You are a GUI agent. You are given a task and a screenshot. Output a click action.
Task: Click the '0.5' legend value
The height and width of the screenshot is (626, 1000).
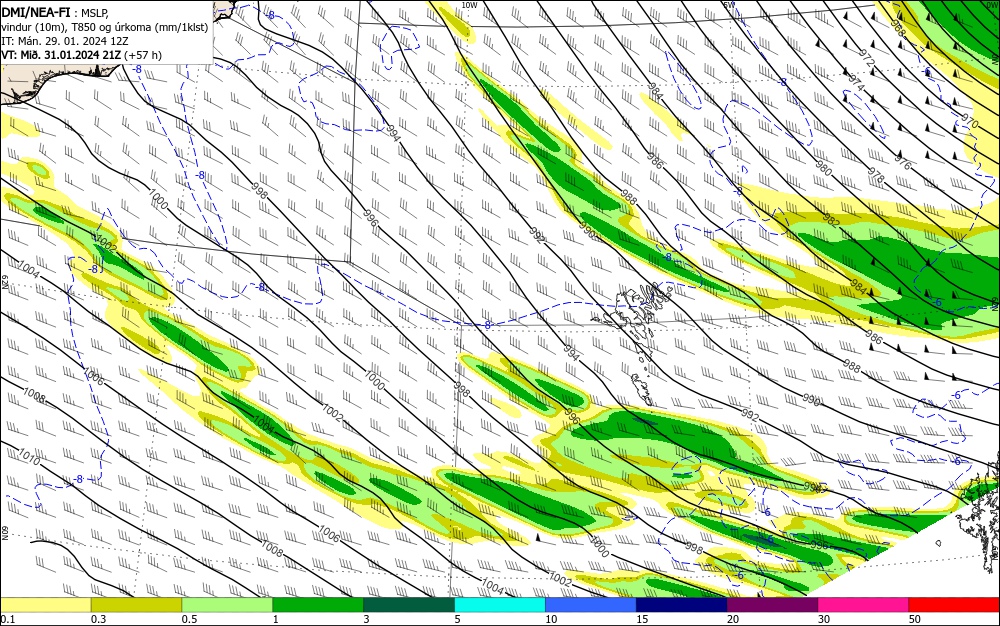tap(189, 619)
